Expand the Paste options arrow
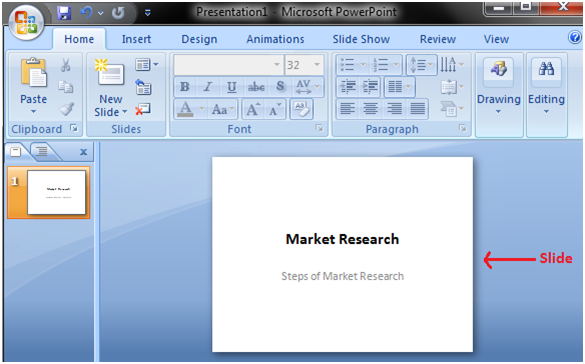Viewport: 585px width, 364px height. coord(34,112)
